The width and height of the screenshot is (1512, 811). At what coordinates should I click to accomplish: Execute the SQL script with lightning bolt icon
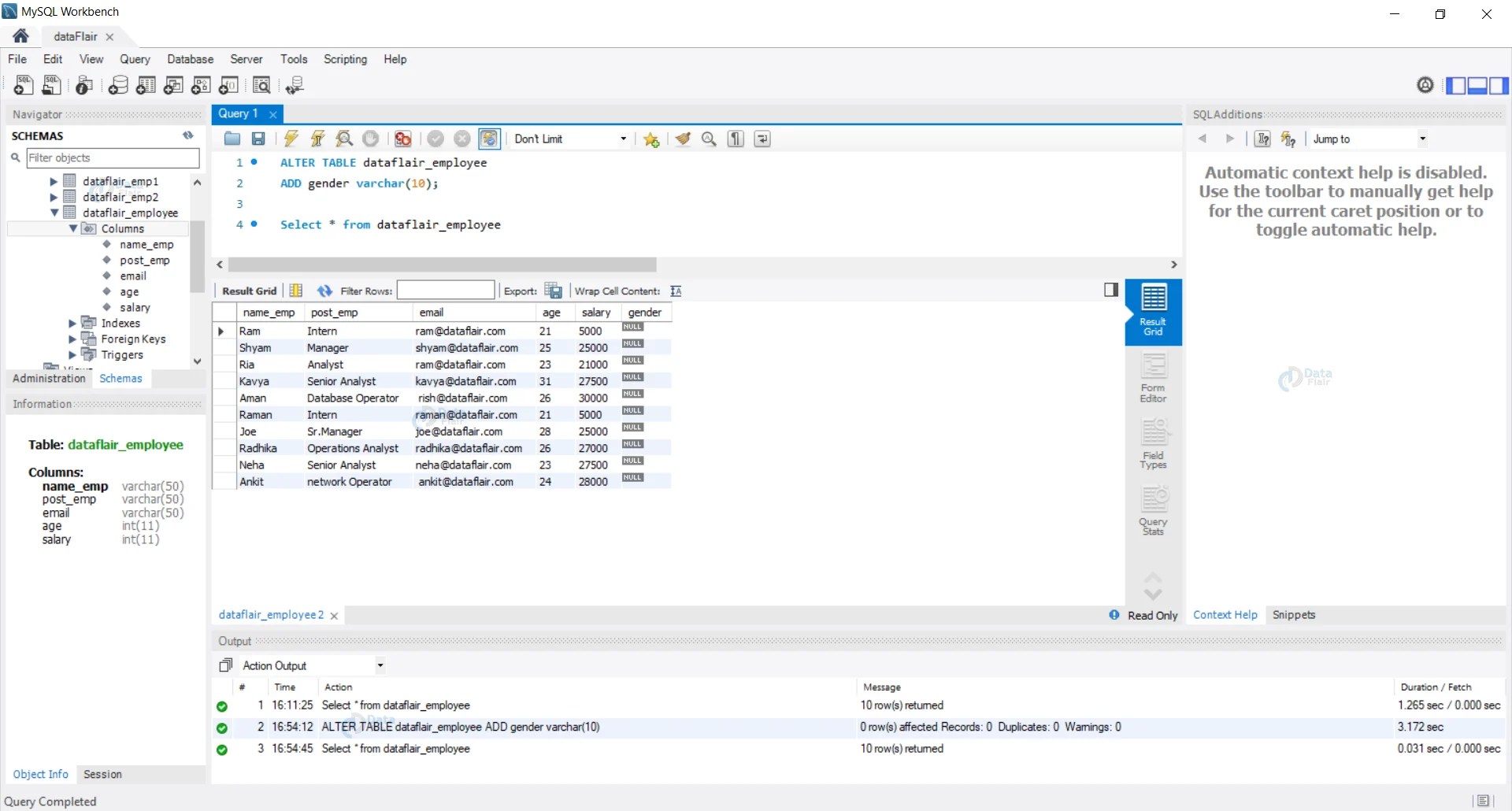(291, 139)
